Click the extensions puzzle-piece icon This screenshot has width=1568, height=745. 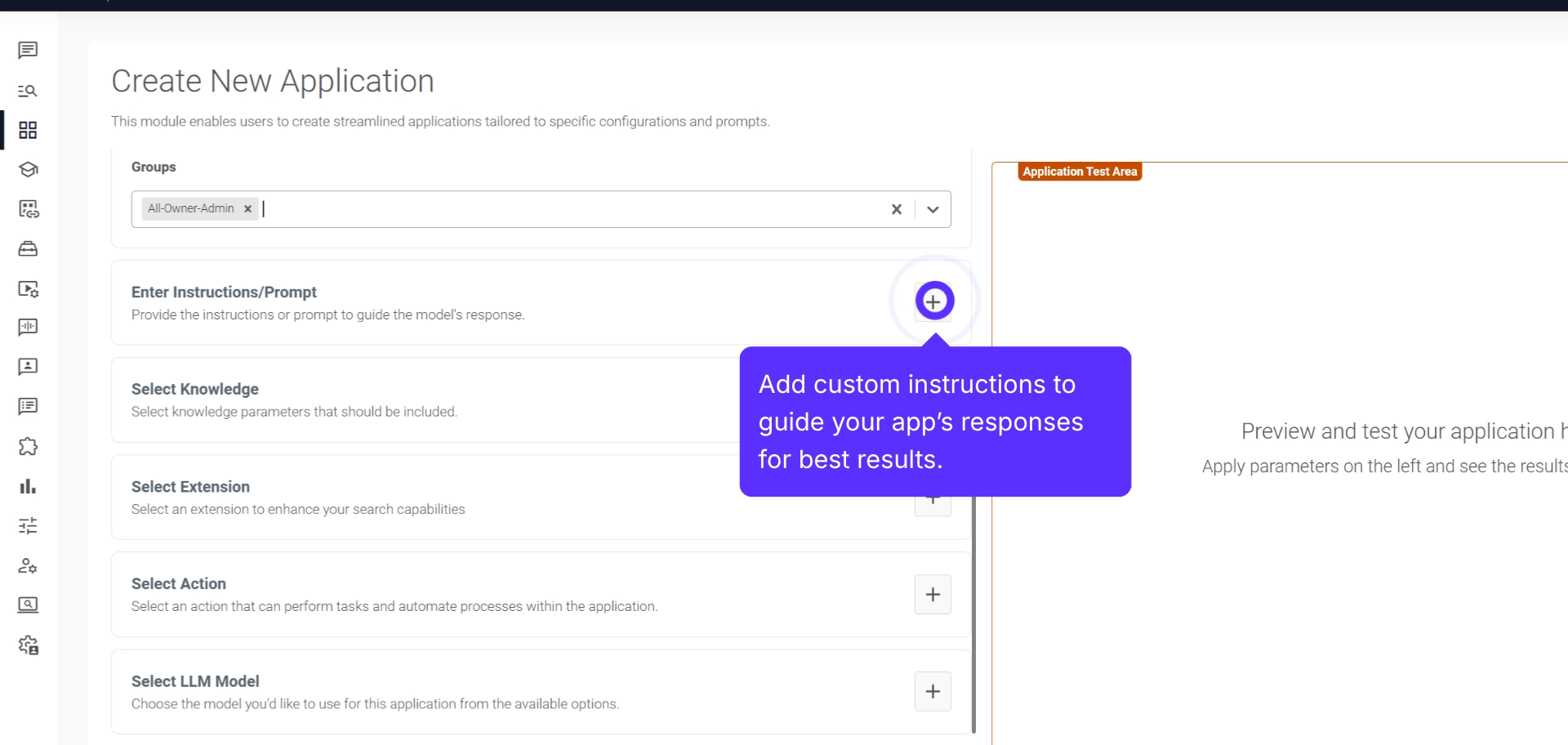(28, 447)
